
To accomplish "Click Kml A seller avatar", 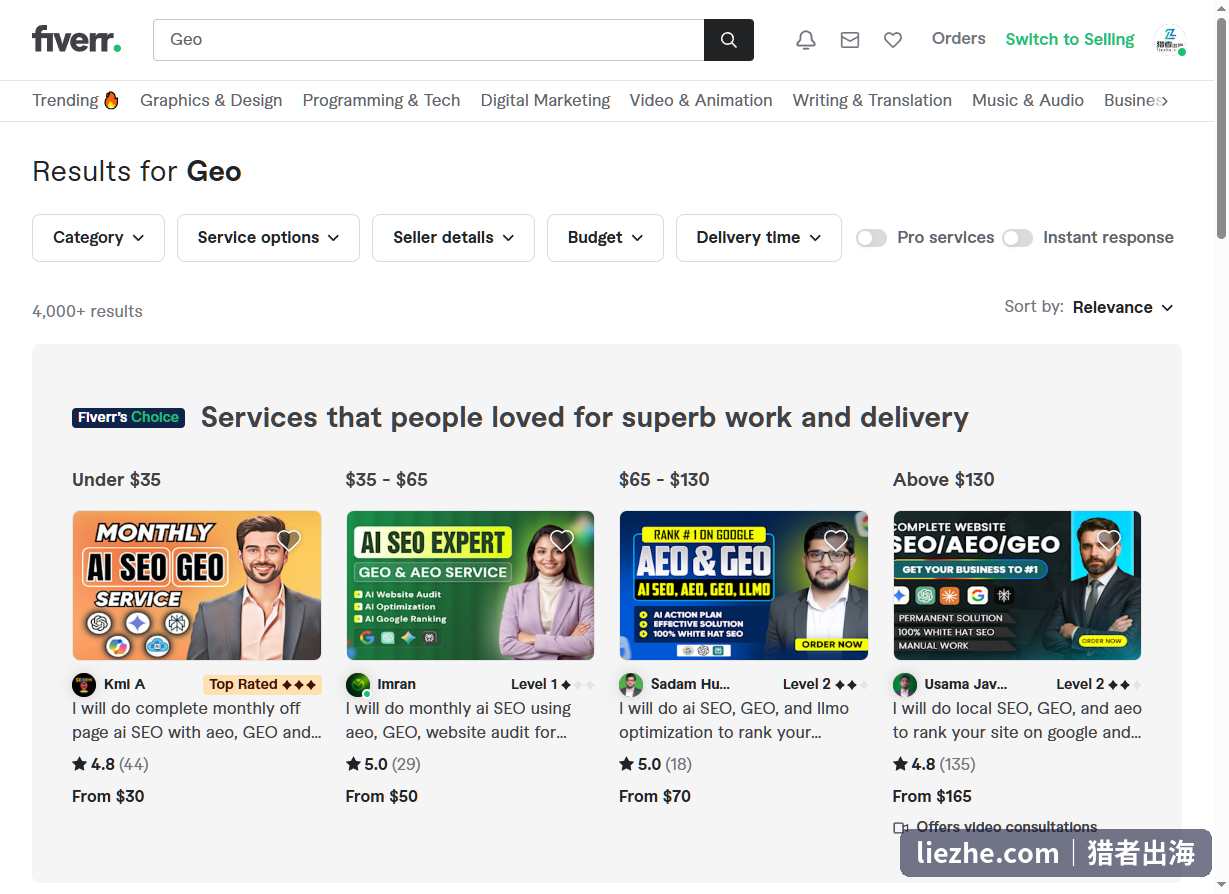I will click(x=84, y=685).
